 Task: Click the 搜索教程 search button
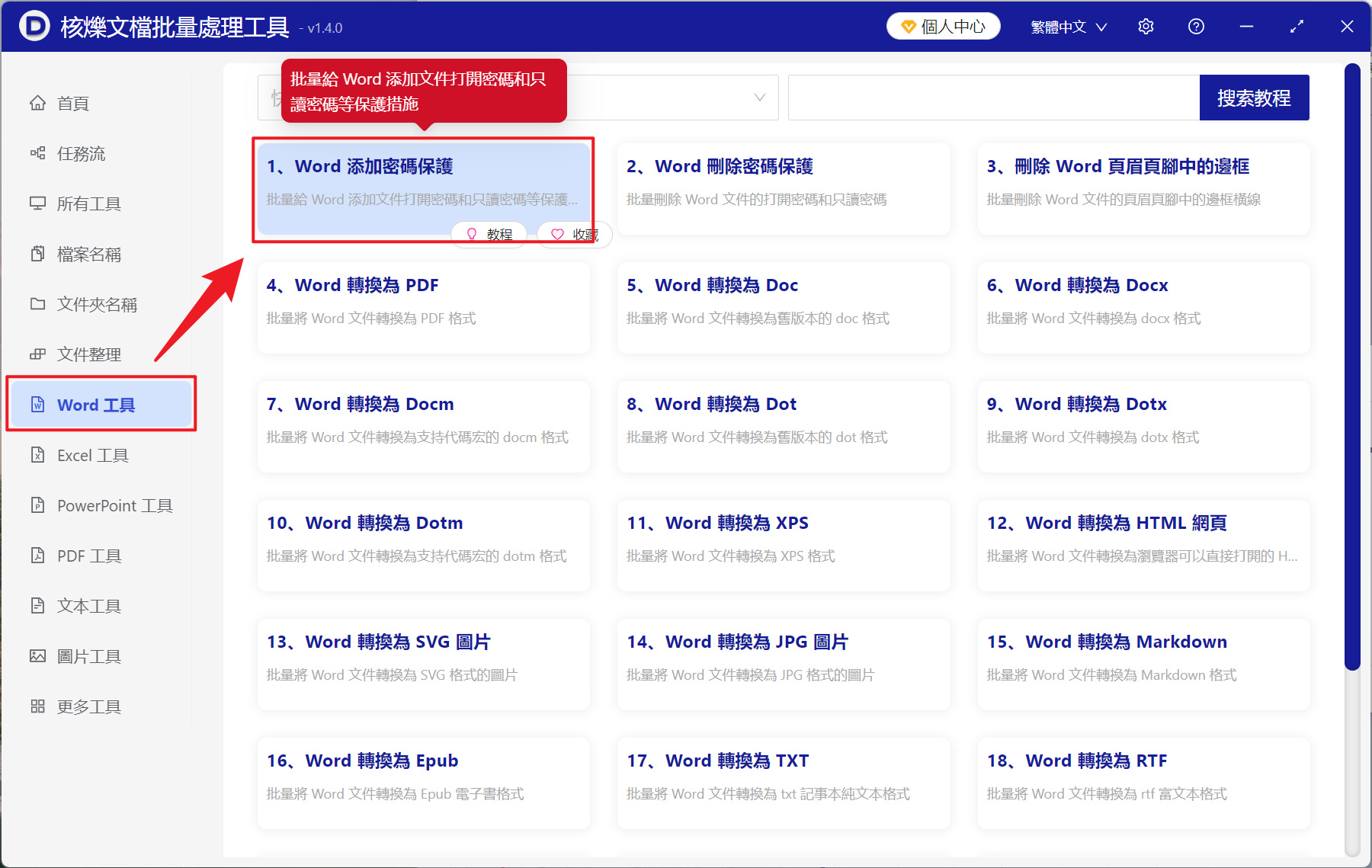coord(1254,97)
